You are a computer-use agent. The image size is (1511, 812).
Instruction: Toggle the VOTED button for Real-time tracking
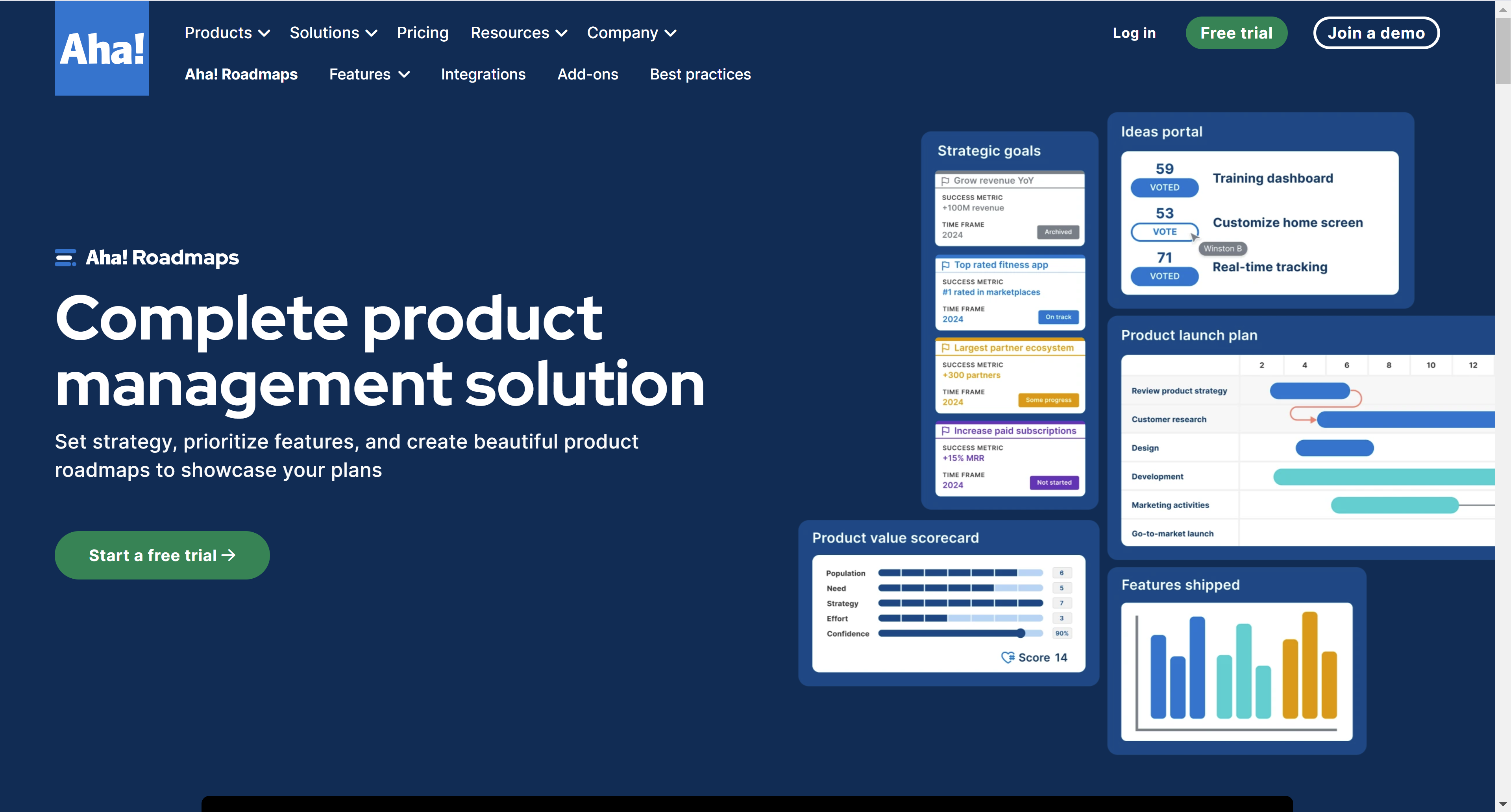click(x=1164, y=275)
